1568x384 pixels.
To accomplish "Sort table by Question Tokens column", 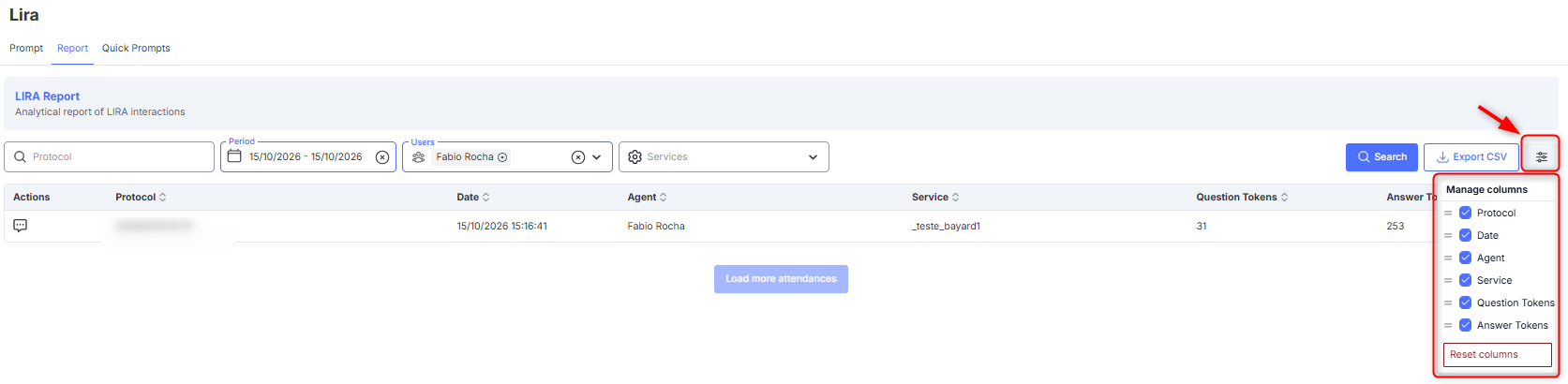I will pyautogui.click(x=1285, y=198).
